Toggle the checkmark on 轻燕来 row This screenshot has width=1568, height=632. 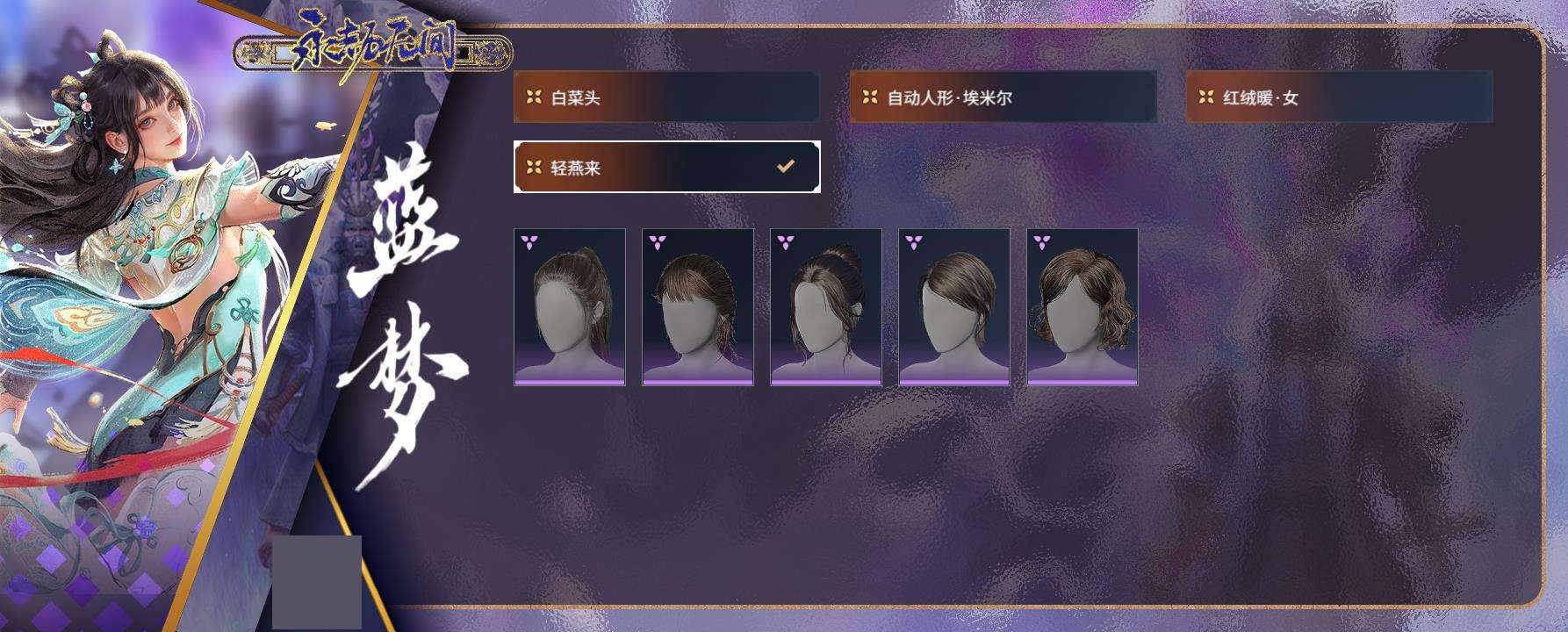click(x=786, y=165)
